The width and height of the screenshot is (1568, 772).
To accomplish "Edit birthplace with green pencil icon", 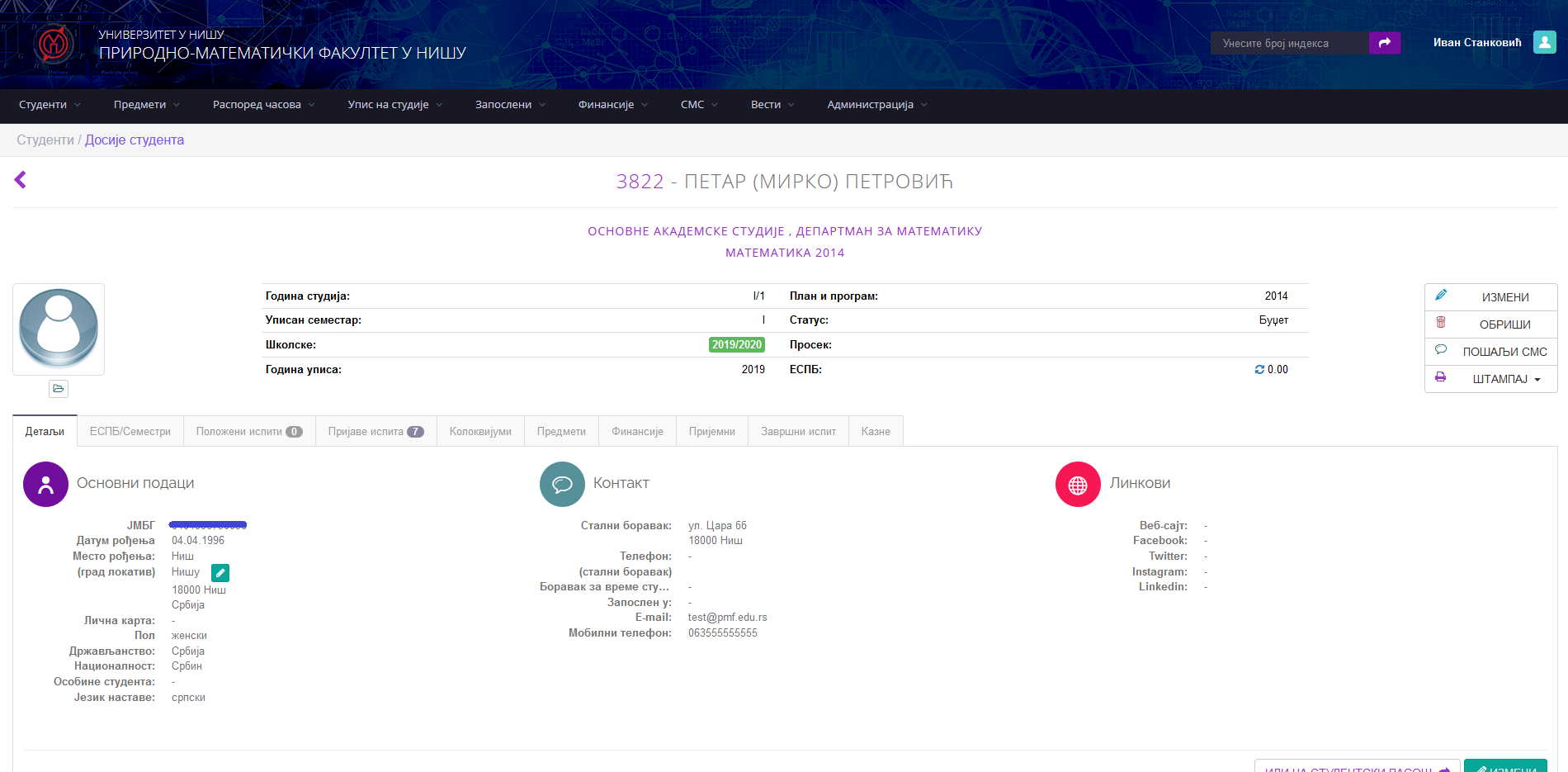I will tap(220, 573).
